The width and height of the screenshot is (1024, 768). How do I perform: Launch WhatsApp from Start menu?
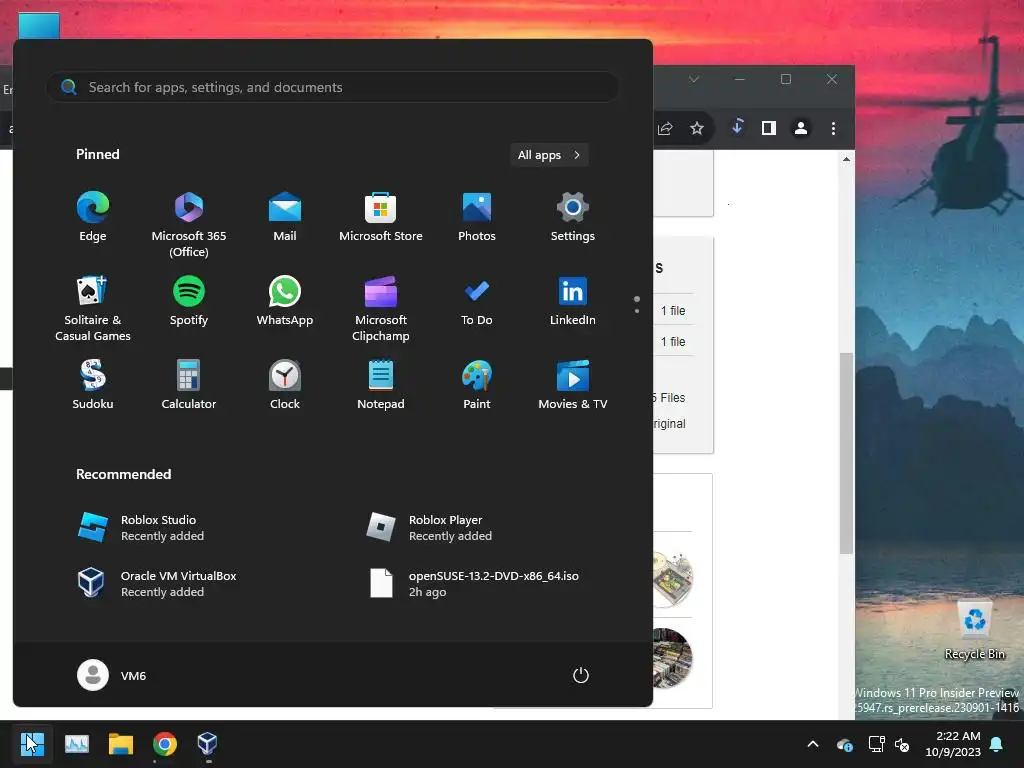click(285, 300)
